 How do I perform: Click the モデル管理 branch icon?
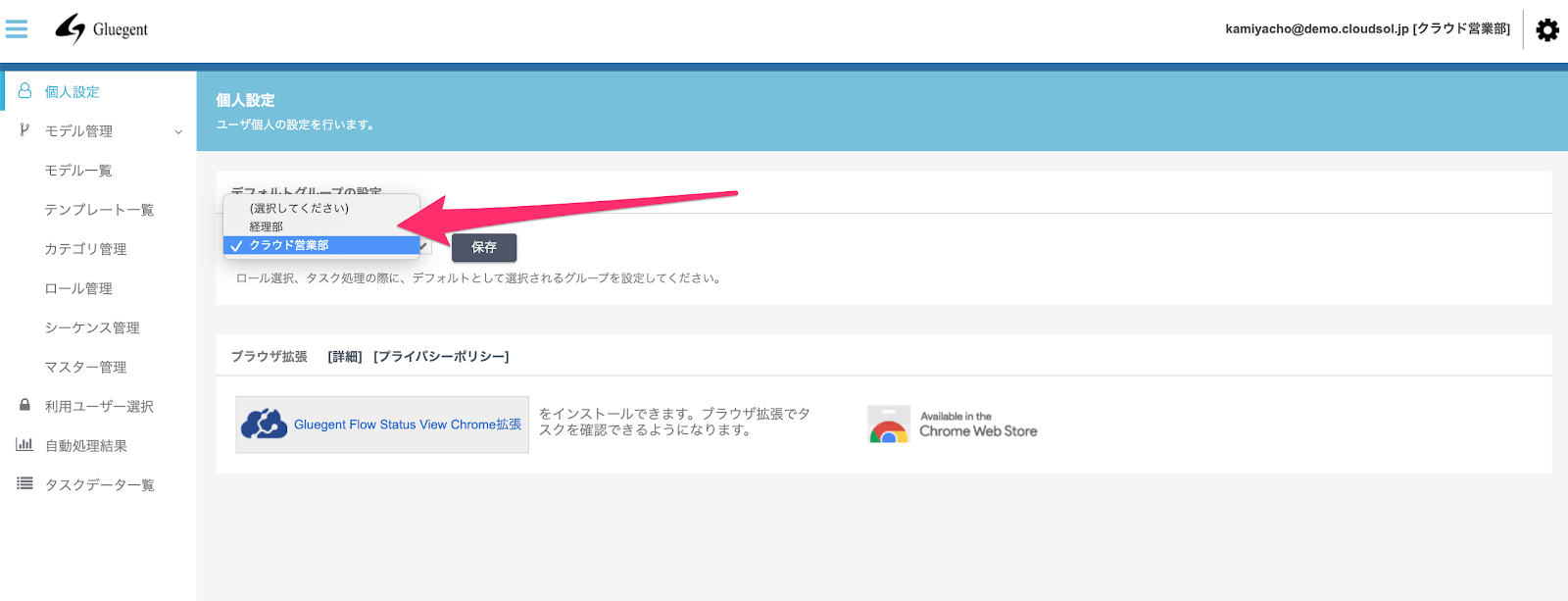pos(24,130)
